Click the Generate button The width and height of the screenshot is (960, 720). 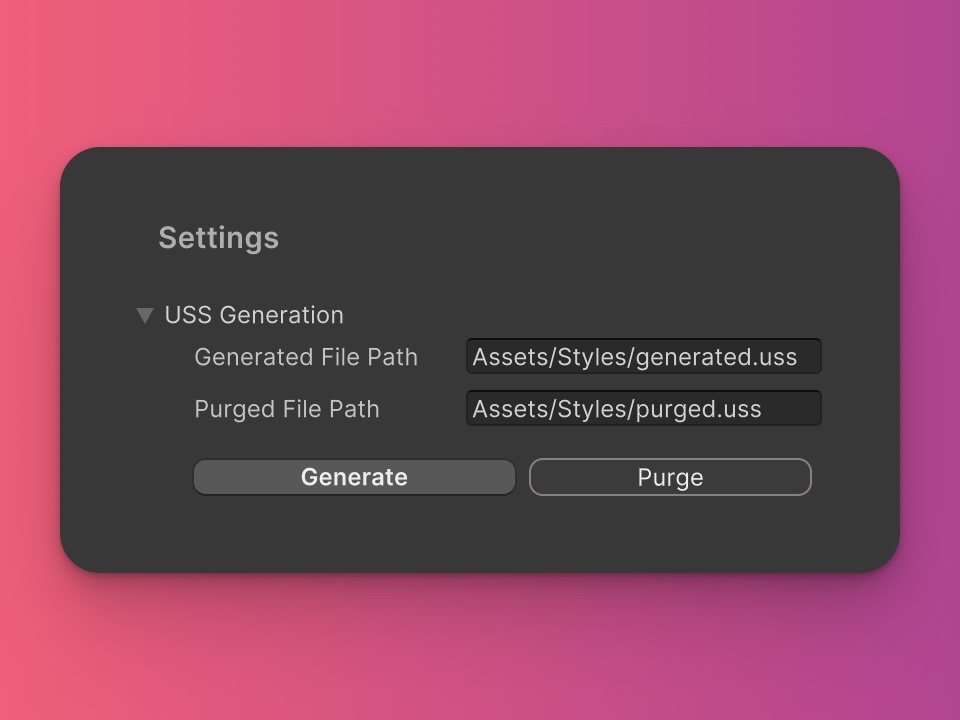tap(354, 477)
